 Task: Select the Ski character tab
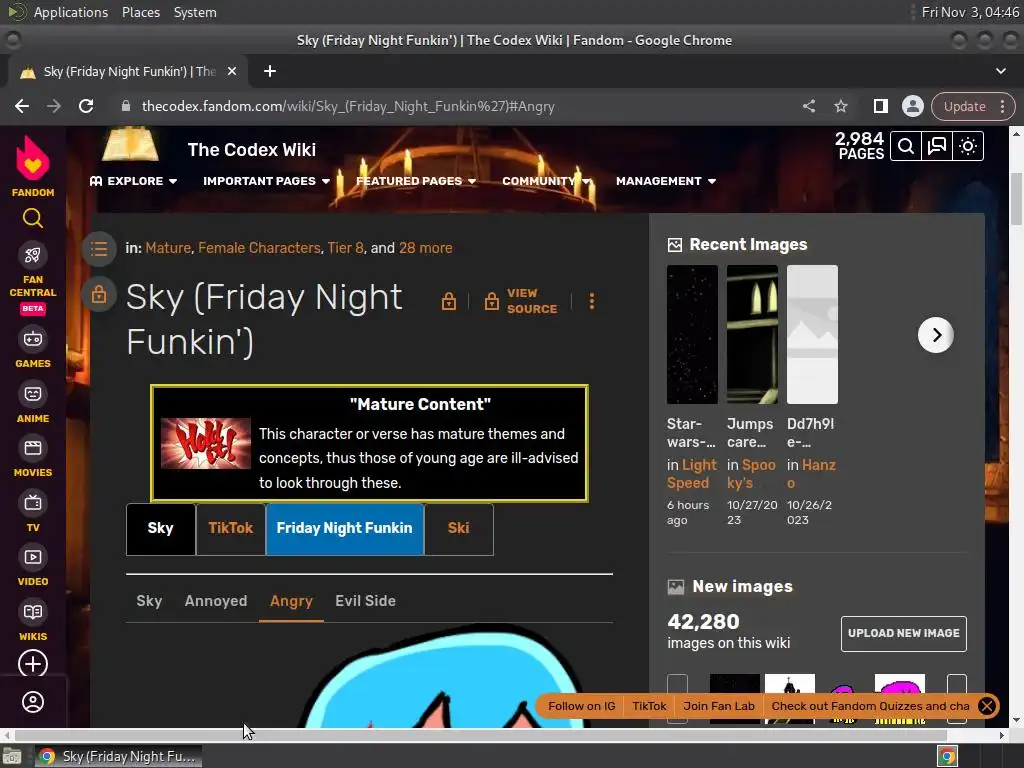(458, 529)
